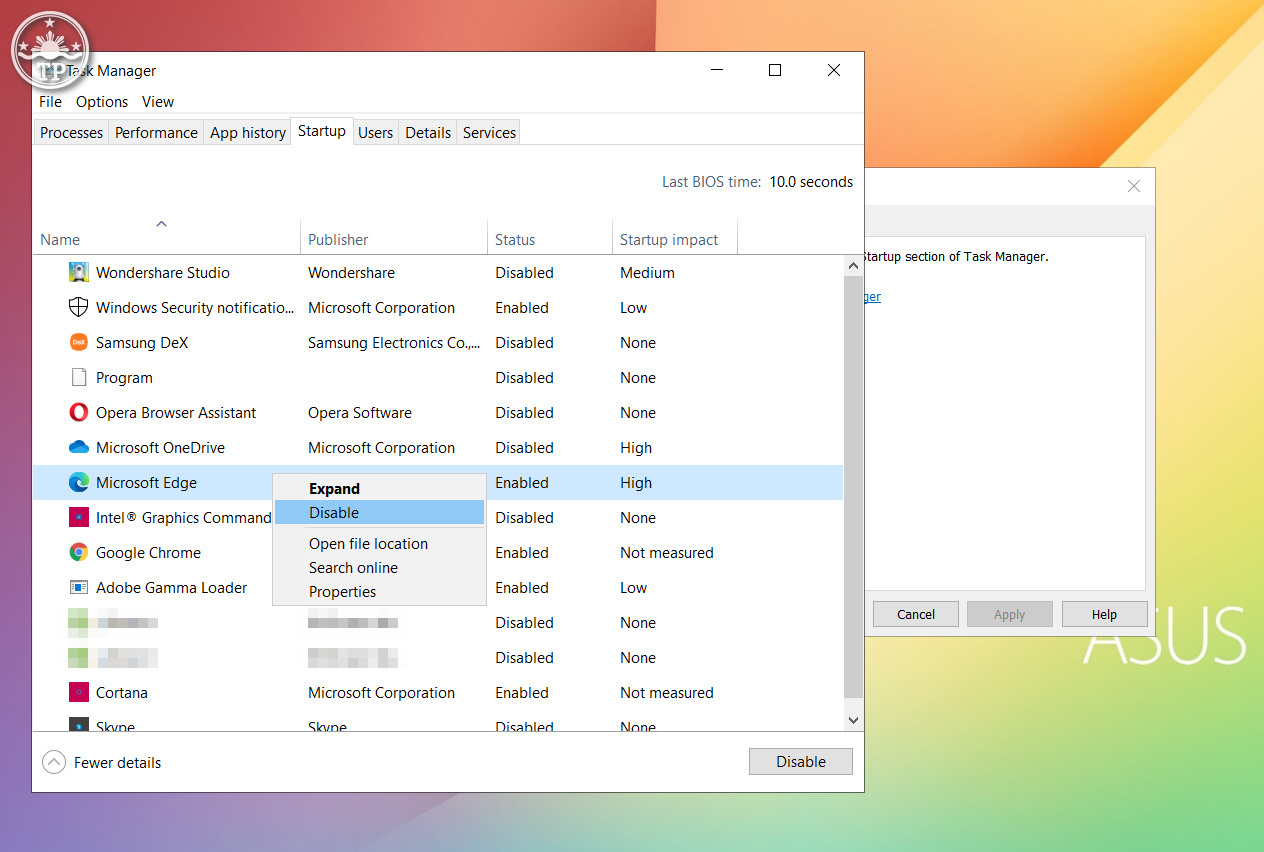Click the Opera Software publisher cell
The height and width of the screenshot is (852, 1264).
click(360, 412)
